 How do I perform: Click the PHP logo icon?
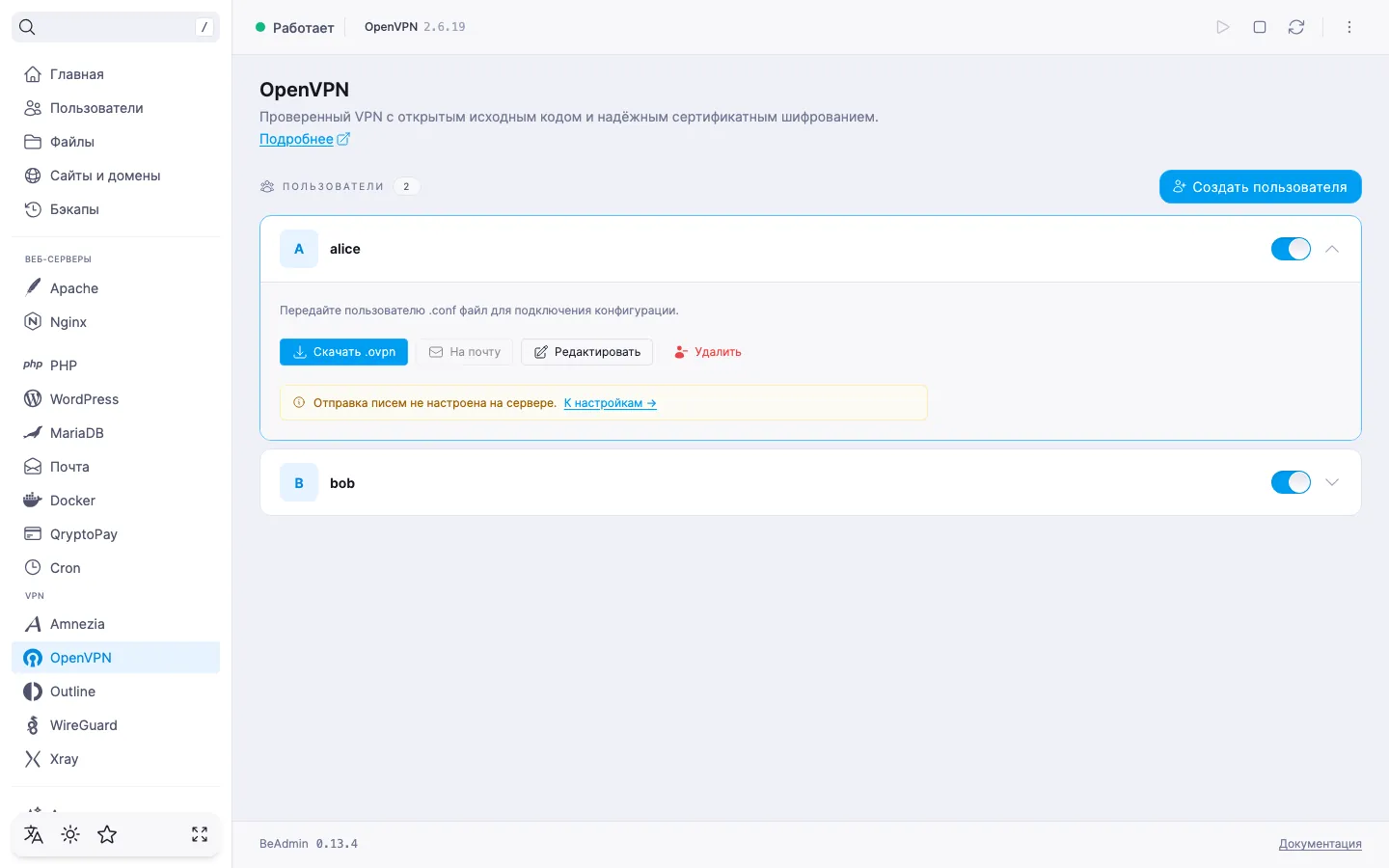(33, 366)
